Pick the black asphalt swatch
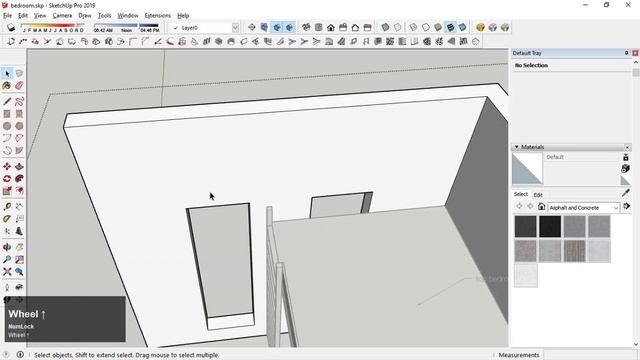The image size is (640, 360). 550,226
